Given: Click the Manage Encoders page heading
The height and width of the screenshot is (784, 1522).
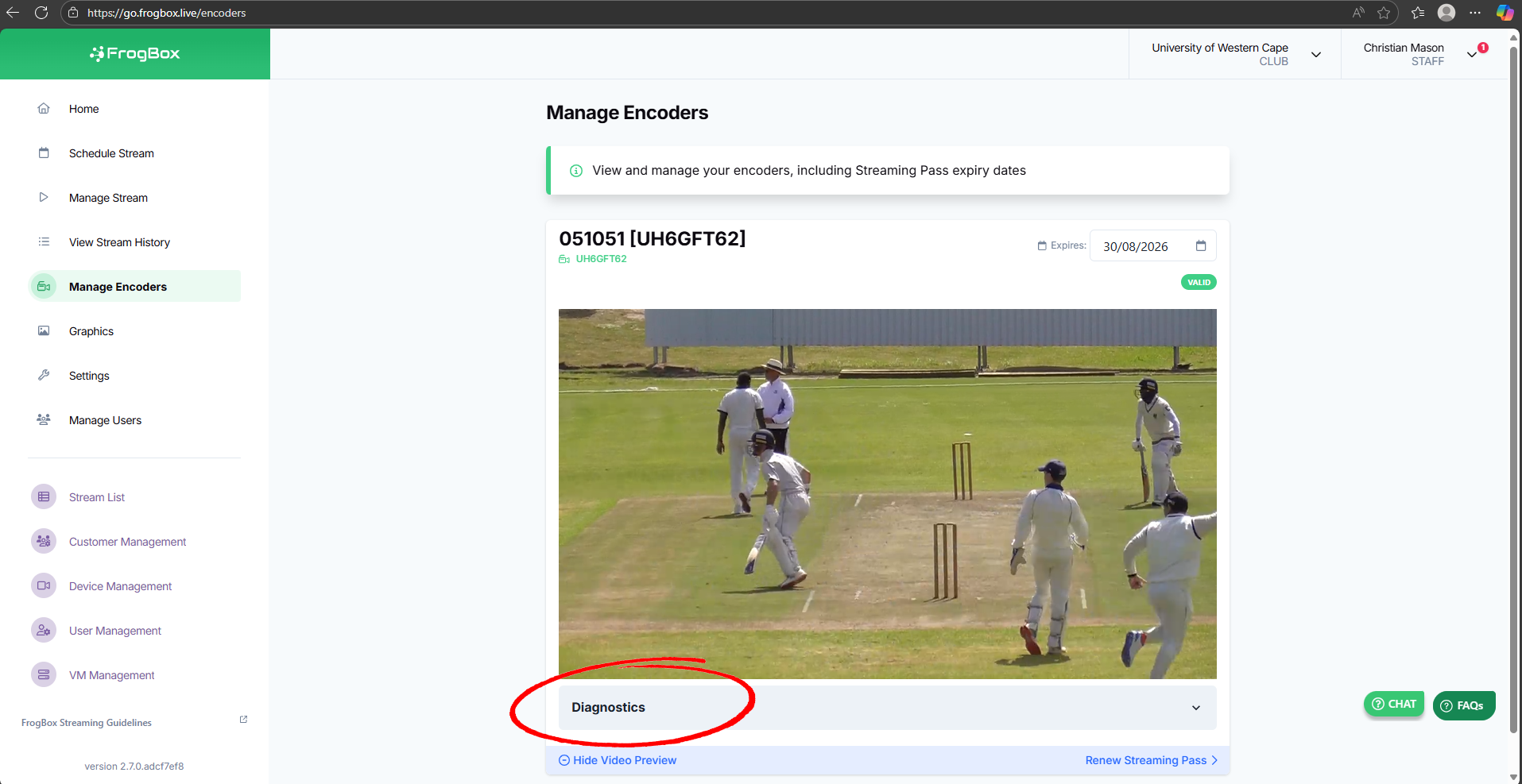Looking at the screenshot, I should pyautogui.click(x=627, y=113).
